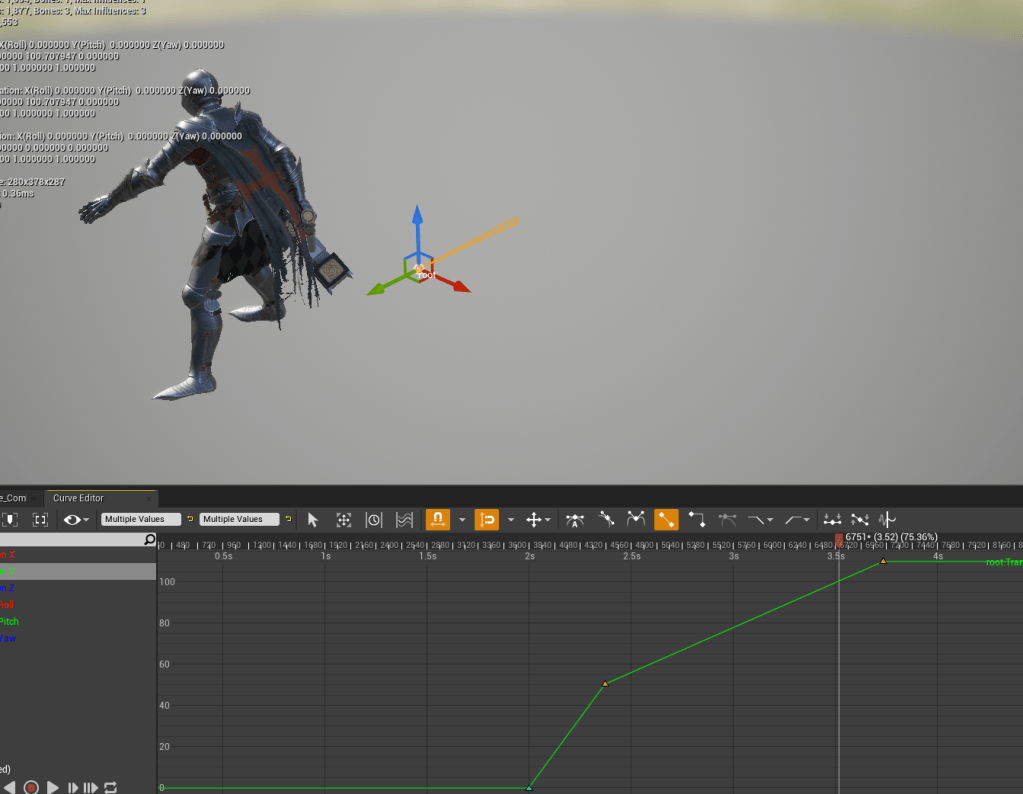Select the arrow selection tool in curve toolbar
The height and width of the screenshot is (794, 1023).
(313, 520)
